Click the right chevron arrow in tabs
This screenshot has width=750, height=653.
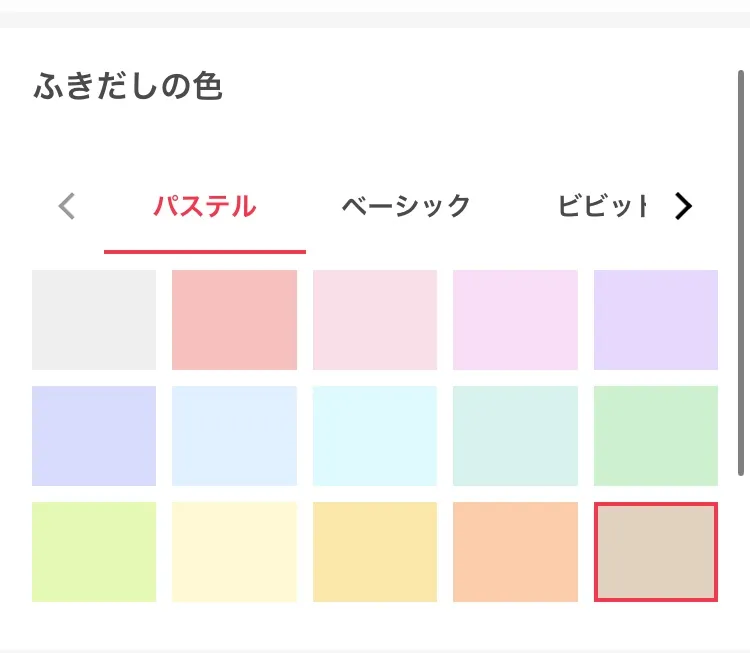pos(683,207)
